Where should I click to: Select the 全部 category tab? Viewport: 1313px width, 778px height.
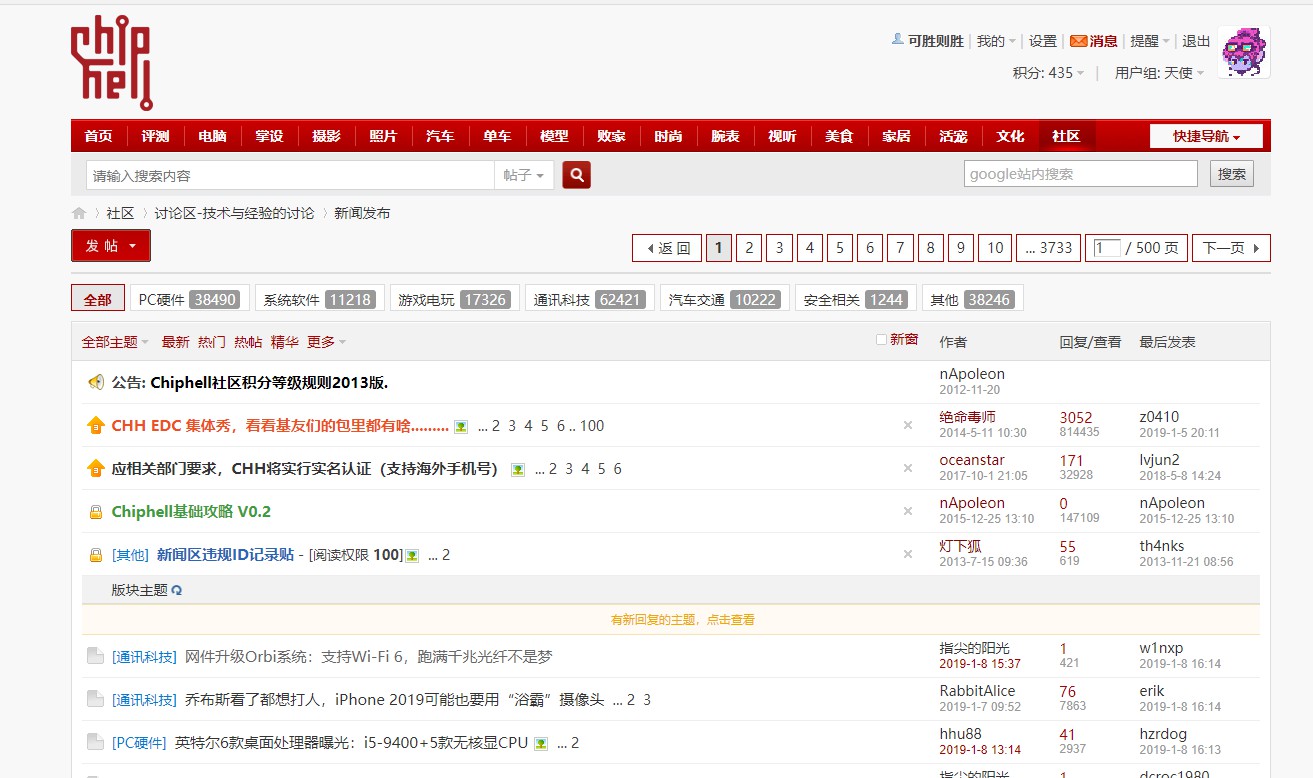[98, 299]
